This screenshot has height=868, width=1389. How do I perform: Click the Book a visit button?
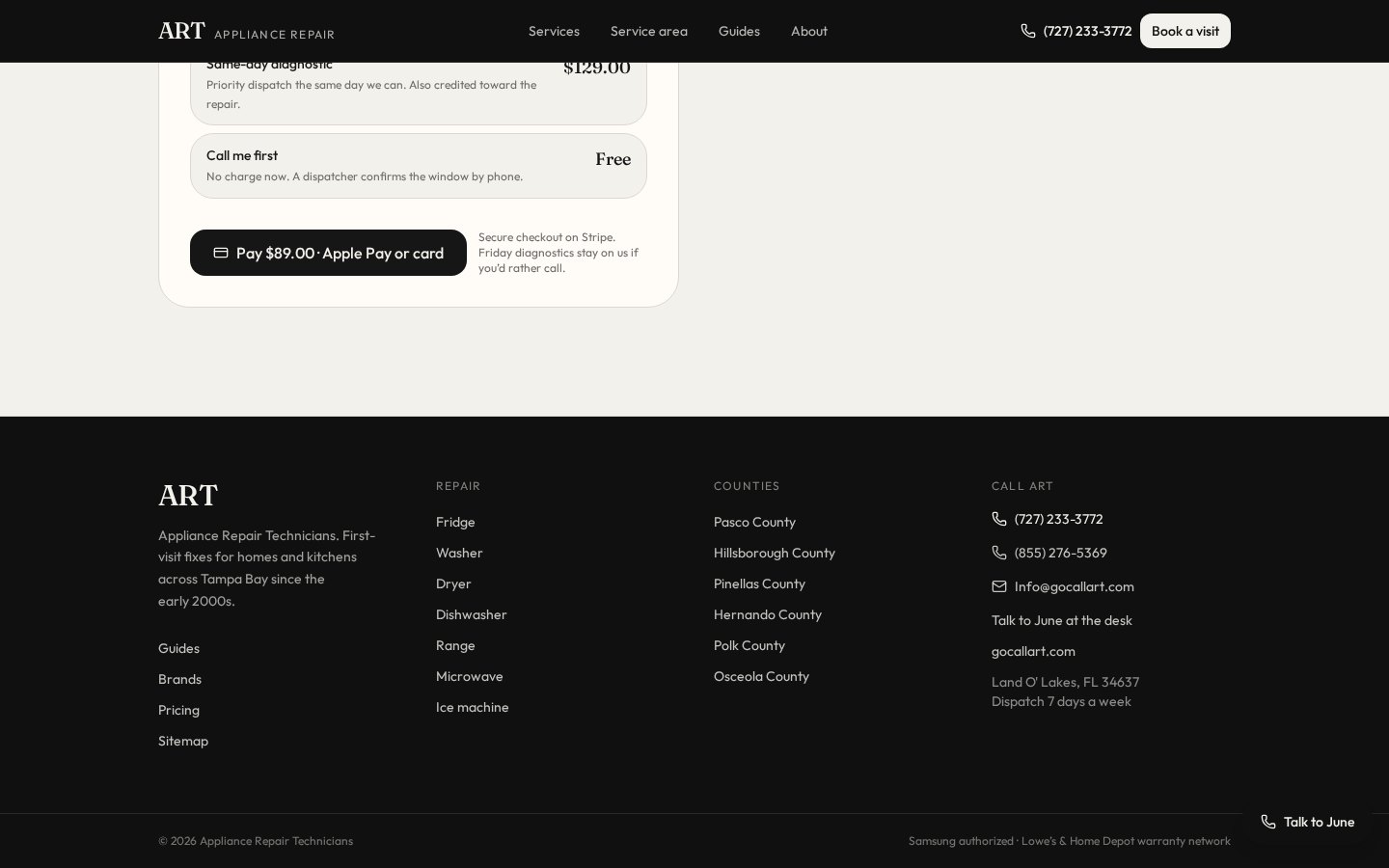1185,31
